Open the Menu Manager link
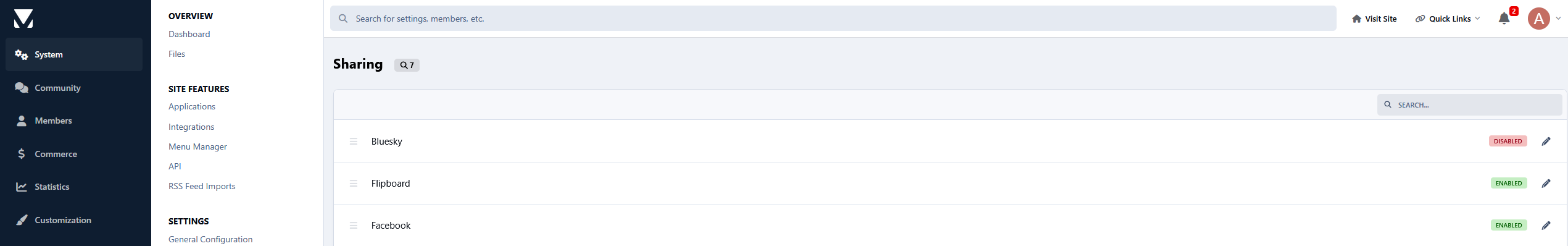 click(197, 146)
